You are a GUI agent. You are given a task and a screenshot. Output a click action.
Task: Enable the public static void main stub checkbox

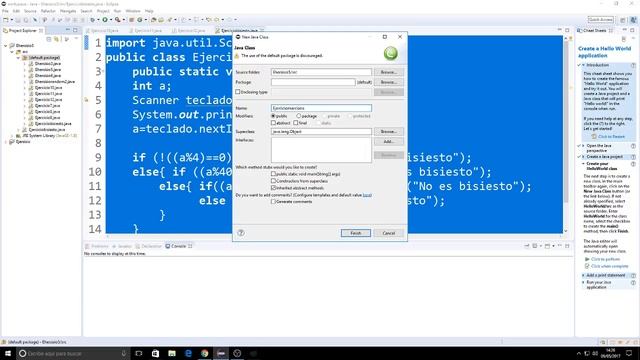(273, 174)
